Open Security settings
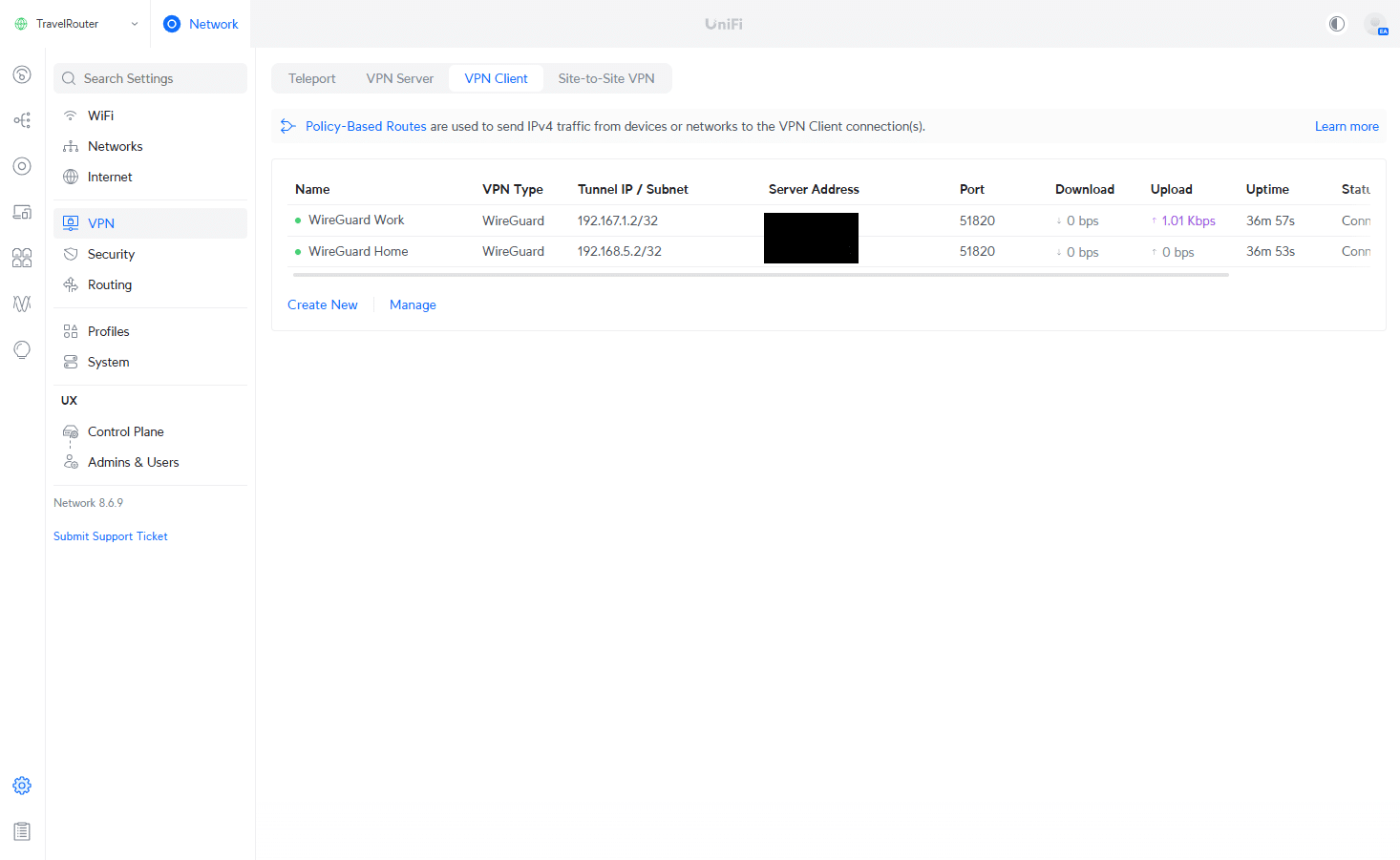The image size is (1400, 860). [x=150, y=254]
